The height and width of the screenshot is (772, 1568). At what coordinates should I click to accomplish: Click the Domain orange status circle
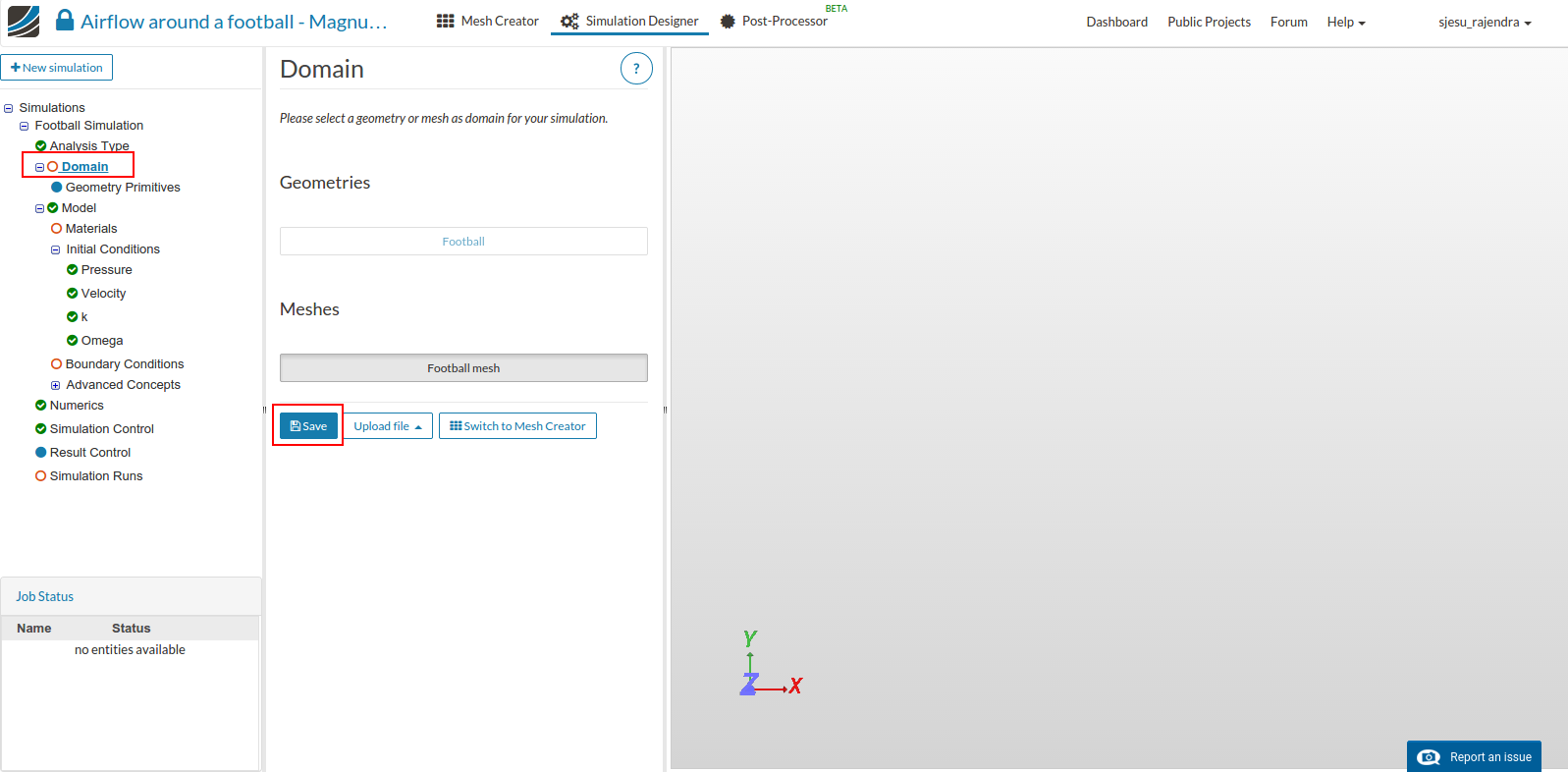pyautogui.click(x=53, y=167)
